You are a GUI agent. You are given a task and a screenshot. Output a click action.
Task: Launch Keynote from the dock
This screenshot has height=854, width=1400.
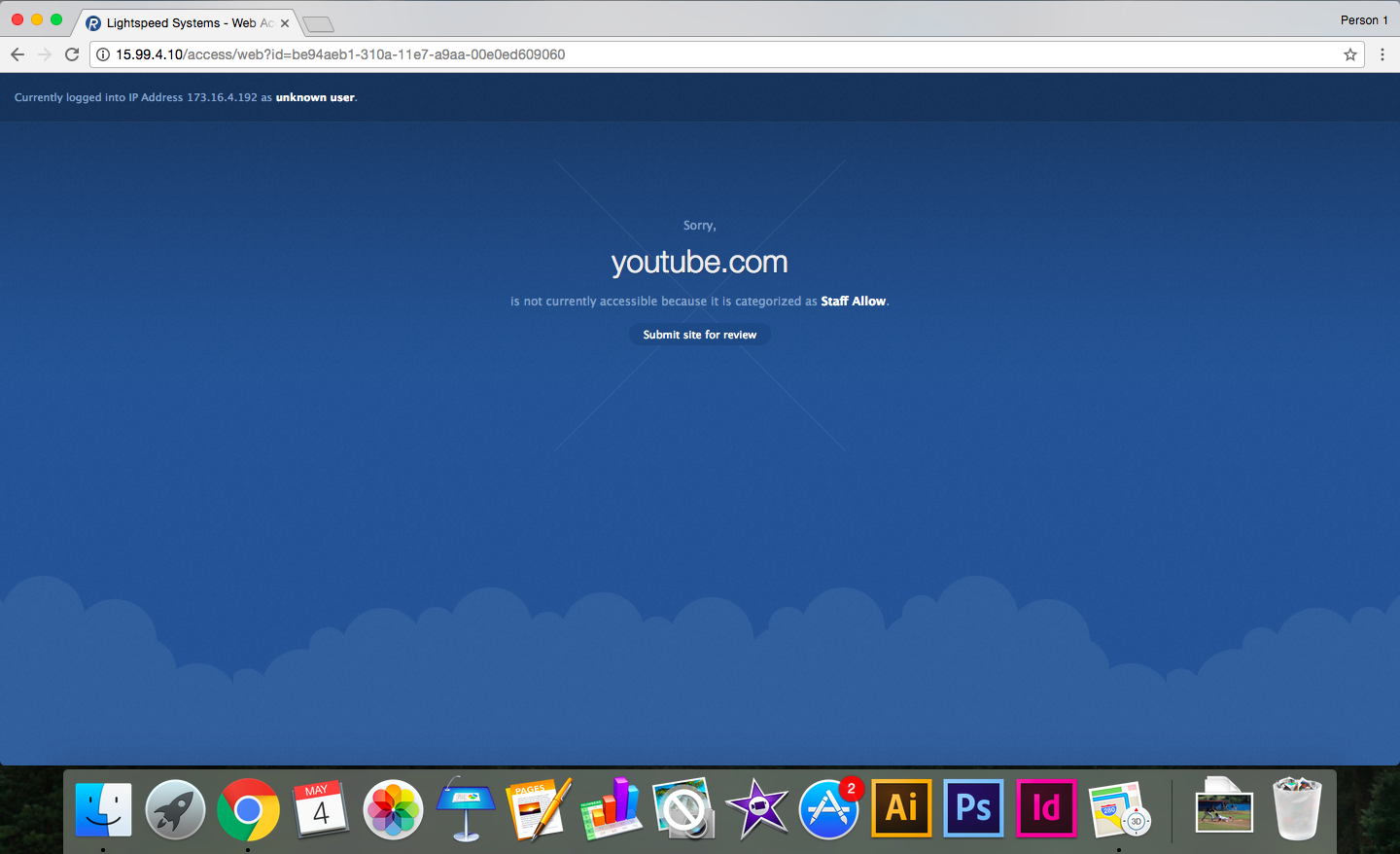coord(466,809)
